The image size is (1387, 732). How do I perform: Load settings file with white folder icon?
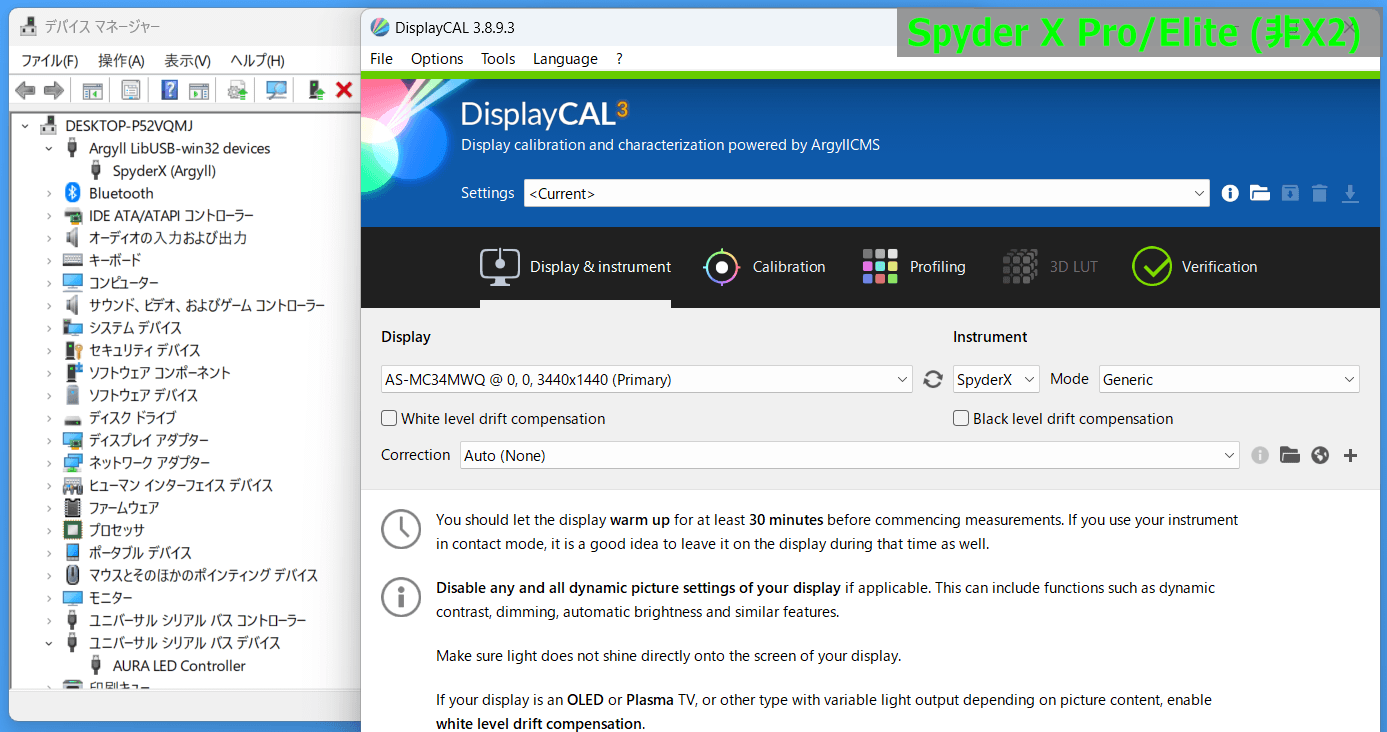coord(1260,193)
